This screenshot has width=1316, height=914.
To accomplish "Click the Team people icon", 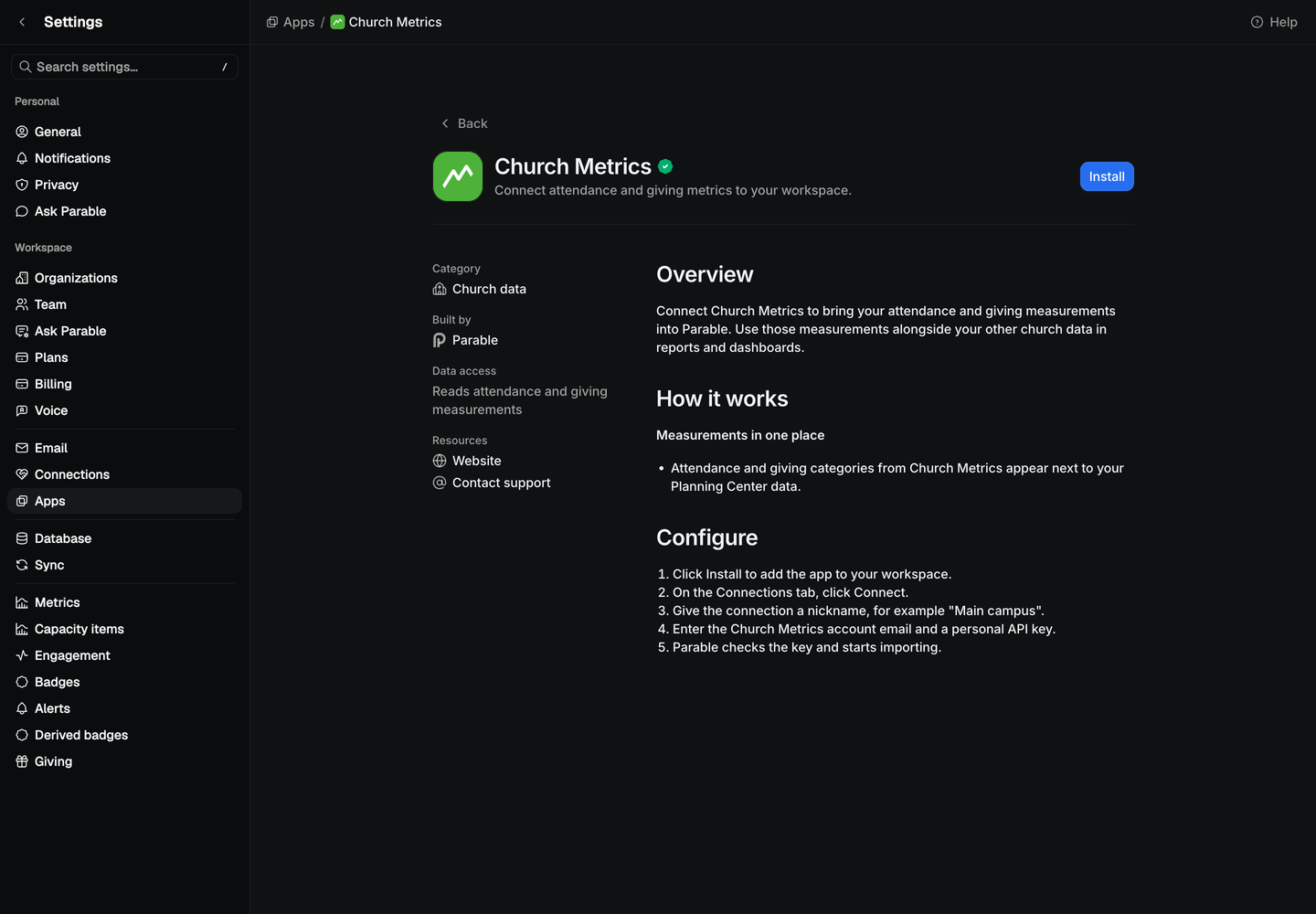I will click(x=22, y=304).
